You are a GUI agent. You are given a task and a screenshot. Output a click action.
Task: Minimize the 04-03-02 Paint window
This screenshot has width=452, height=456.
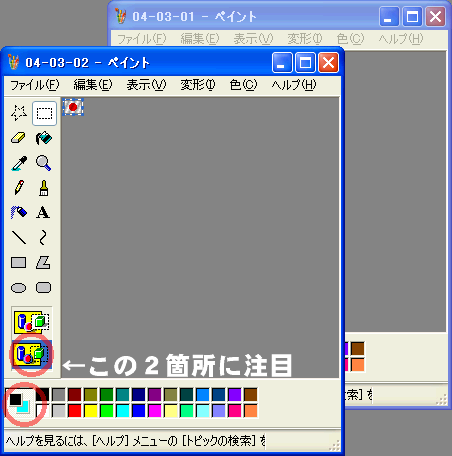(x=282, y=62)
